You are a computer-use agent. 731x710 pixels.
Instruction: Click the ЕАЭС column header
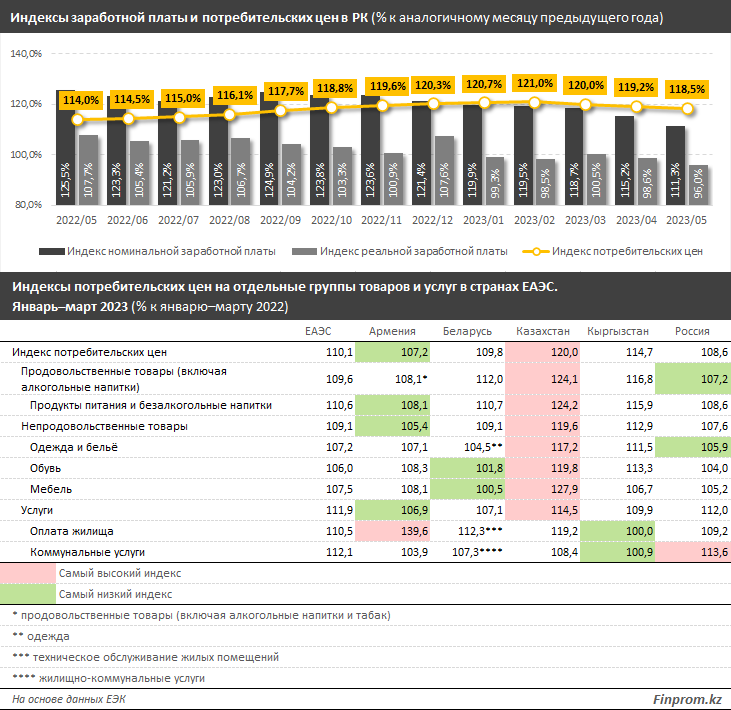point(318,331)
